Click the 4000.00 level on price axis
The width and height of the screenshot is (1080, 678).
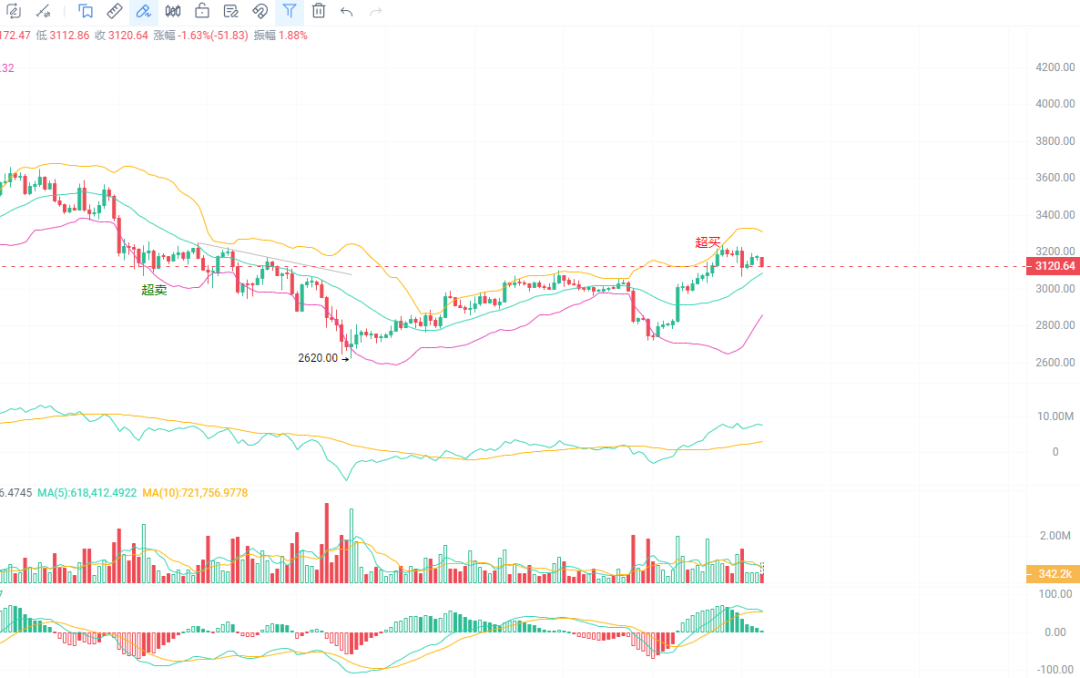click(x=1054, y=104)
